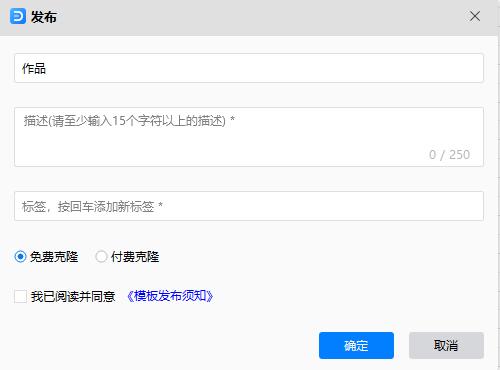This screenshot has height=370, width=500.
Task: Focus the 描述 description text area
Action: pyautogui.click(x=249, y=137)
